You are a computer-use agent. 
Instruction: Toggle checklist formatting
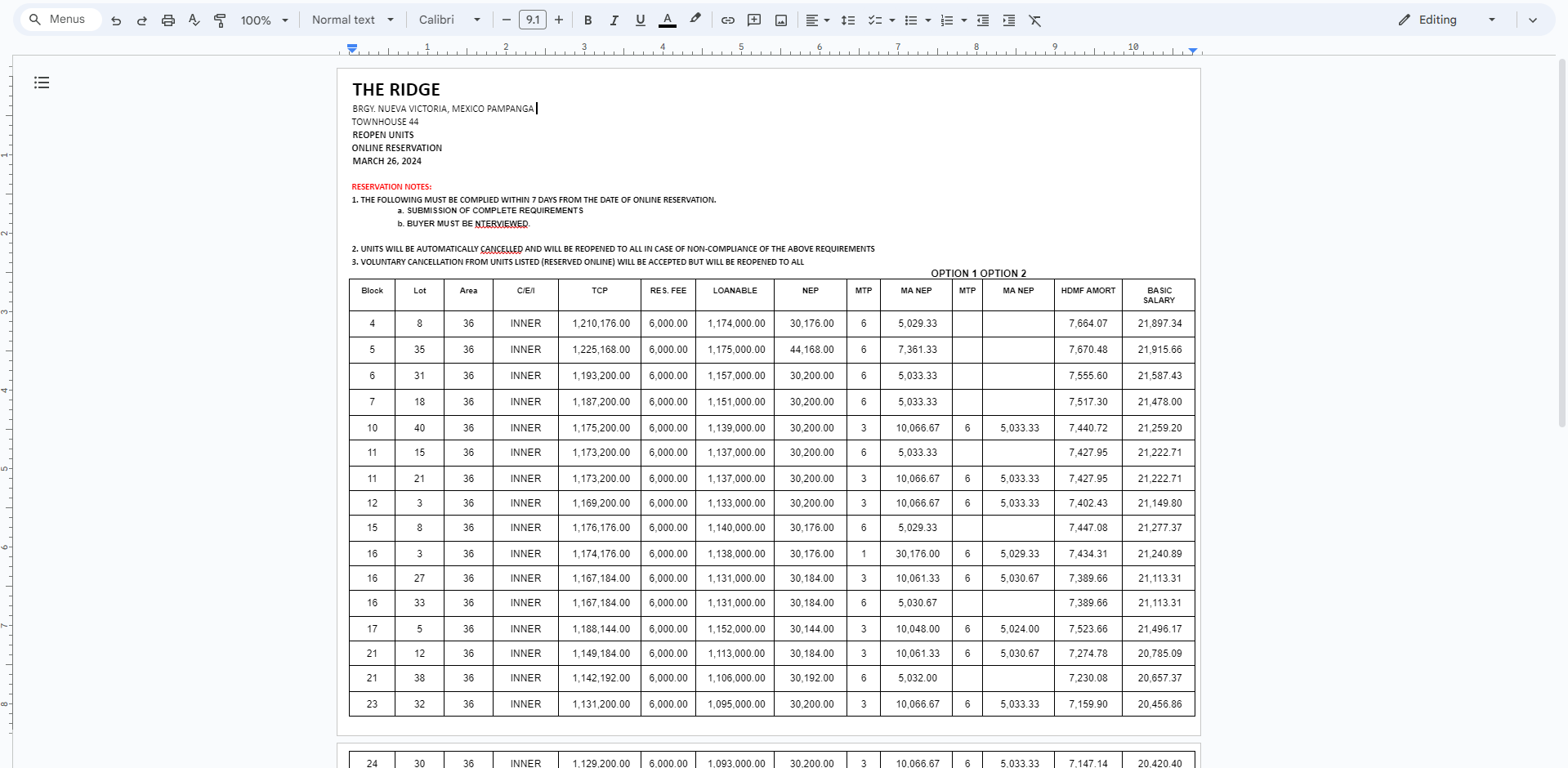click(874, 20)
